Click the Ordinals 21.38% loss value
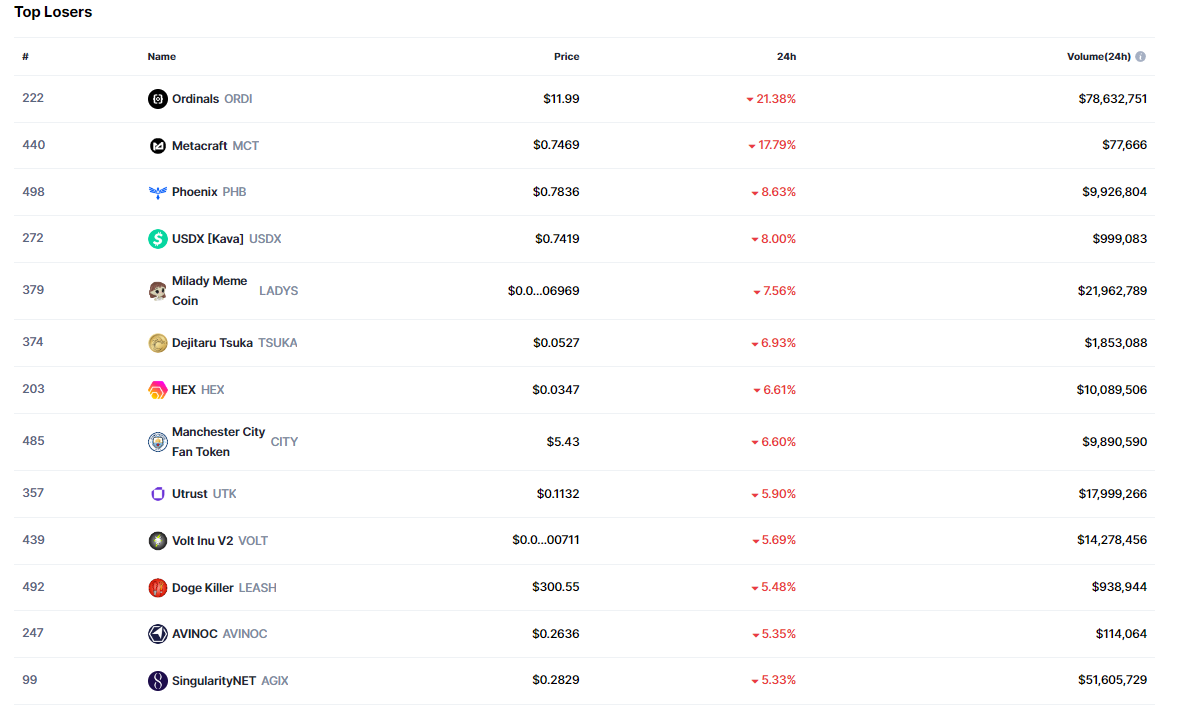1181x720 pixels. [x=776, y=99]
